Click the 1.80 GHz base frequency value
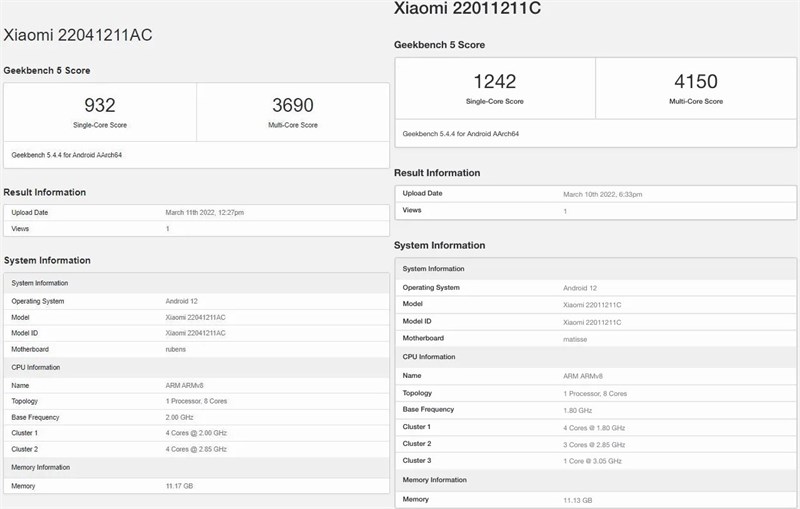Viewport: 800px width, 509px height. [x=579, y=409]
